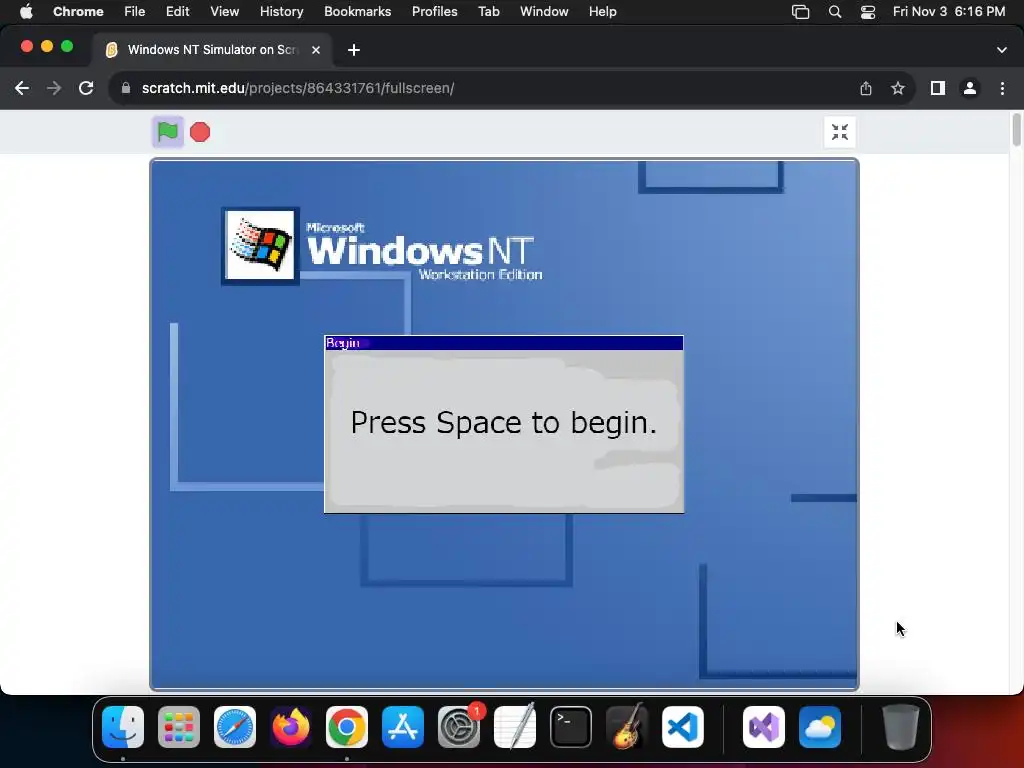The width and height of the screenshot is (1024, 768).
Task: Open the Window menu
Action: click(544, 12)
